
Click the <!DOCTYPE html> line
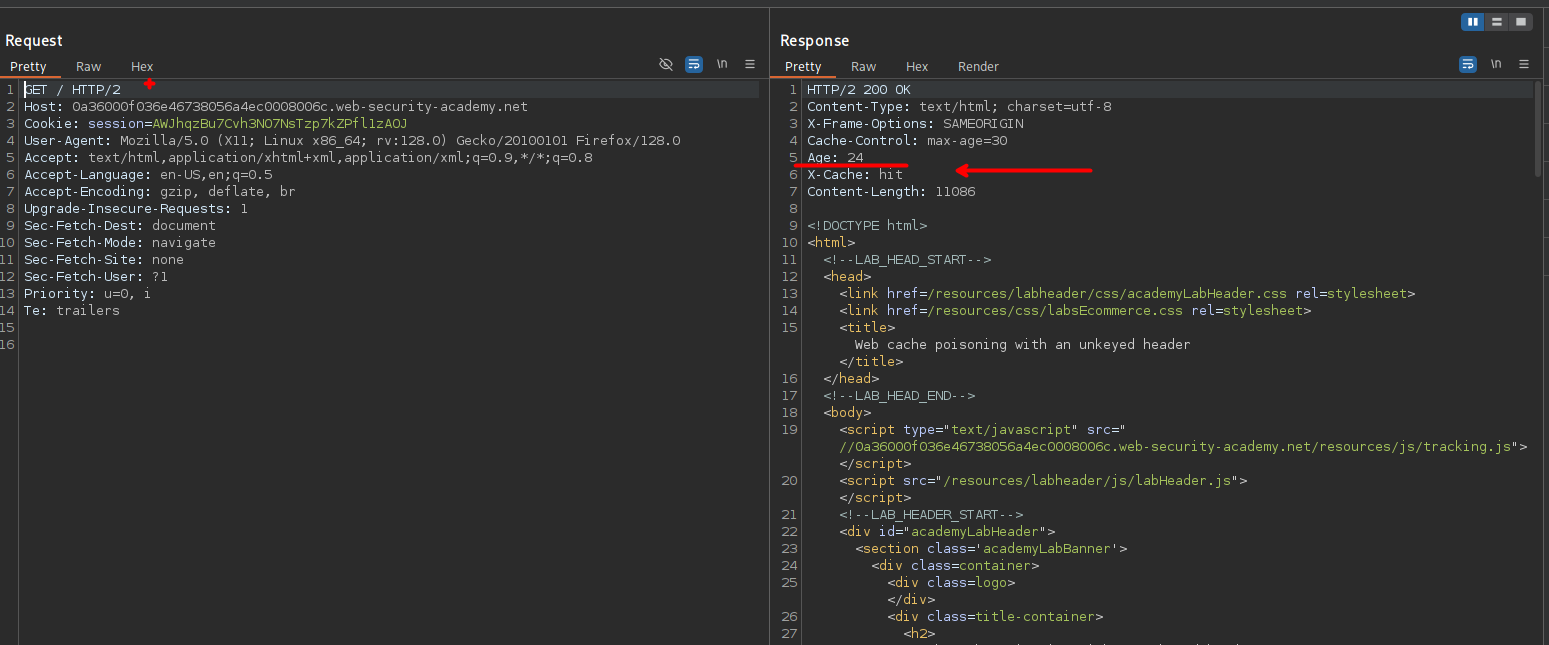click(867, 226)
